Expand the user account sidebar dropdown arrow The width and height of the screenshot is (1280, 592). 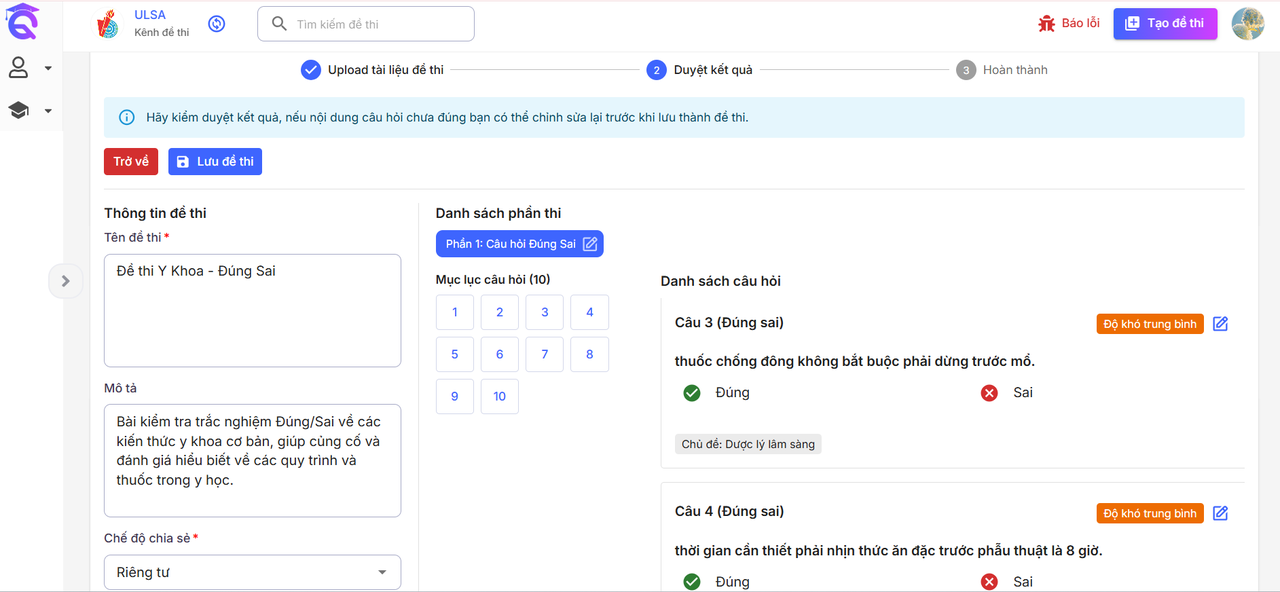tap(48, 69)
